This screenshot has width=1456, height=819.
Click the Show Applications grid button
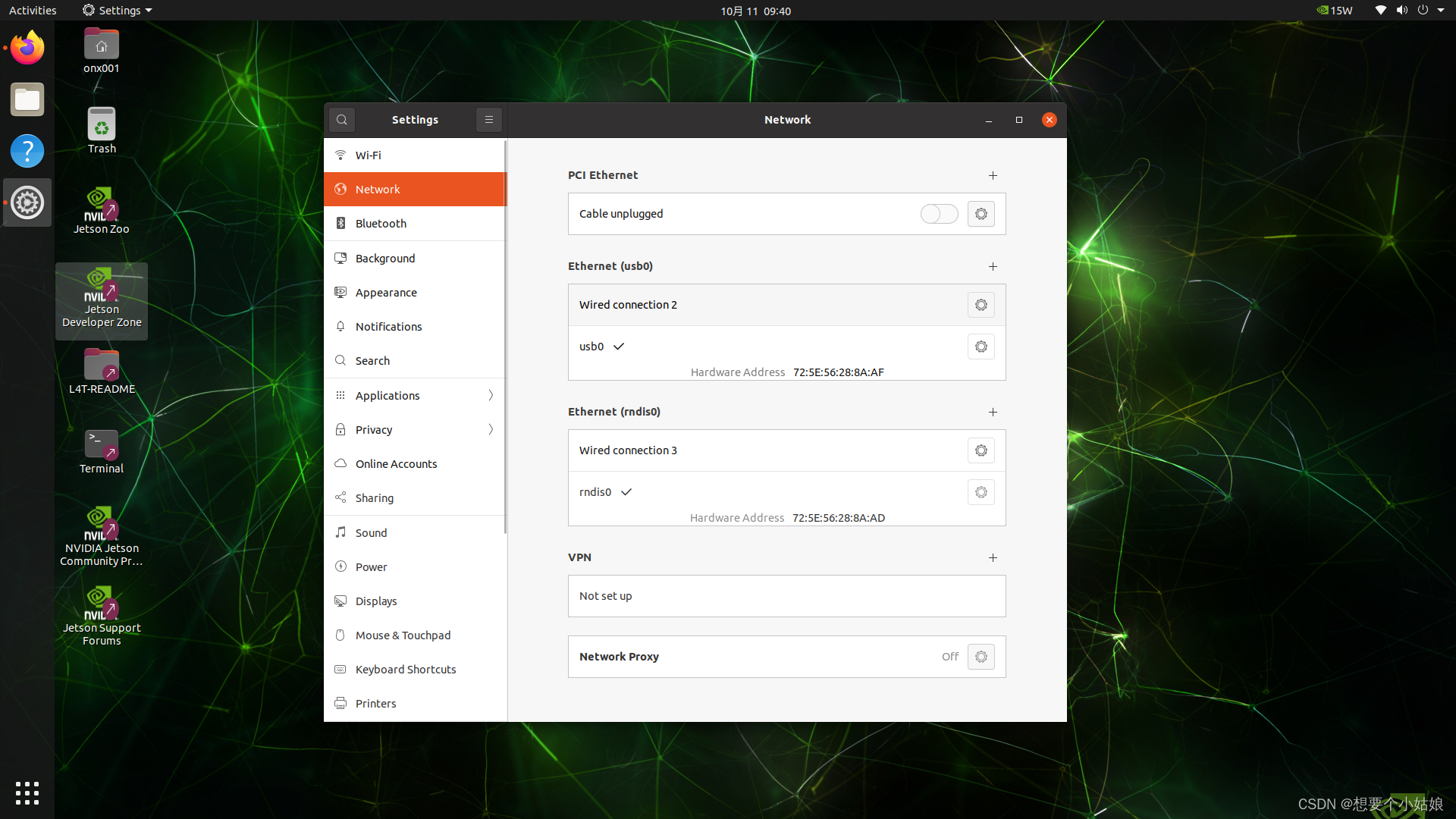(x=27, y=792)
